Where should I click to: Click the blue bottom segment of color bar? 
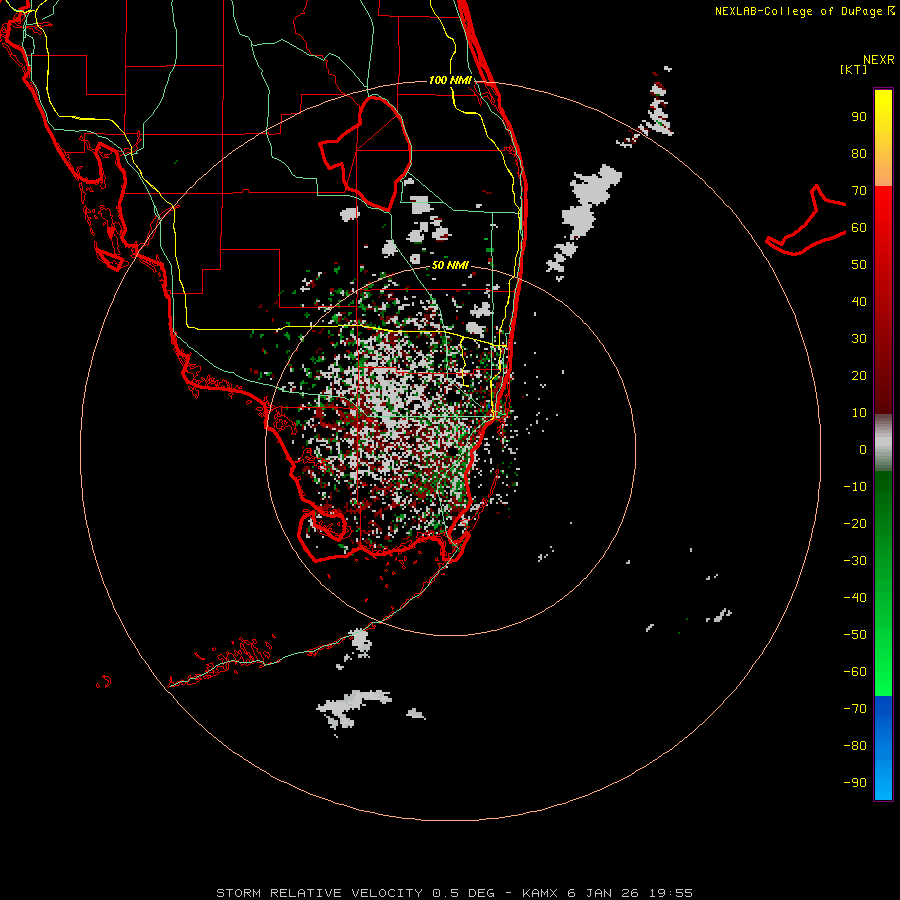(883, 748)
